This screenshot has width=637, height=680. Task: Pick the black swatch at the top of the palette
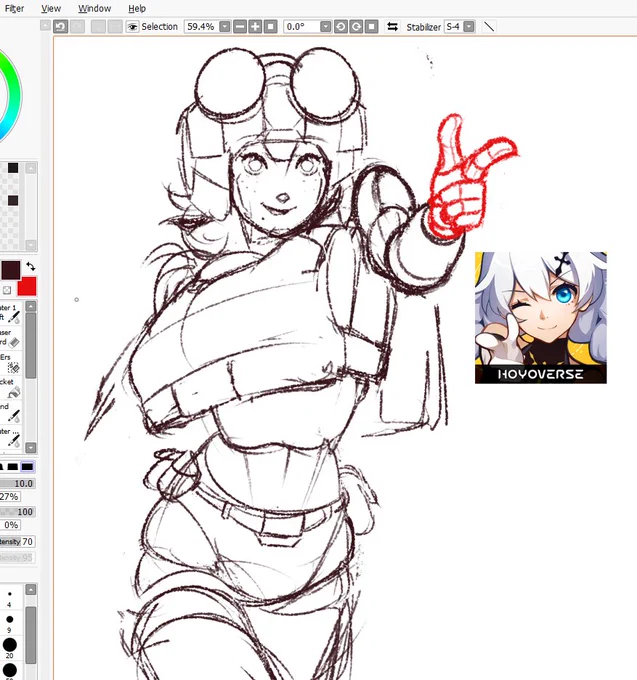tap(13, 168)
